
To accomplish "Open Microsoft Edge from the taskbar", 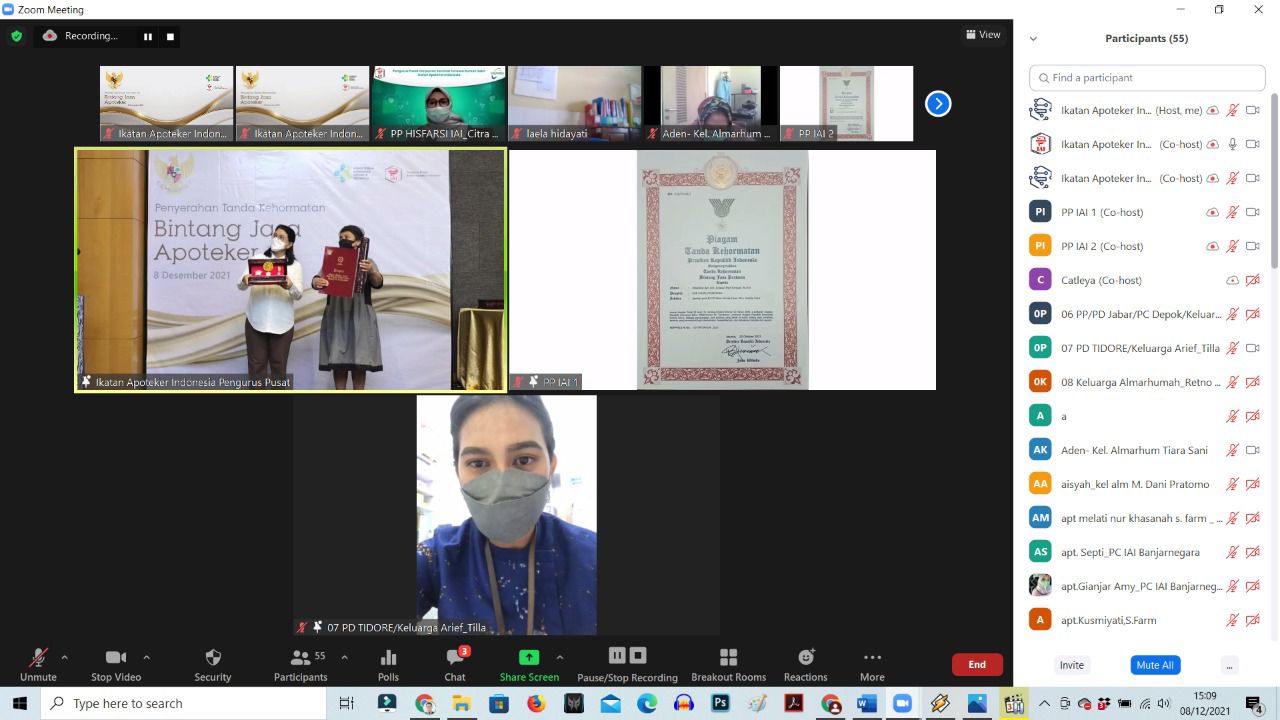I will [x=647, y=704].
